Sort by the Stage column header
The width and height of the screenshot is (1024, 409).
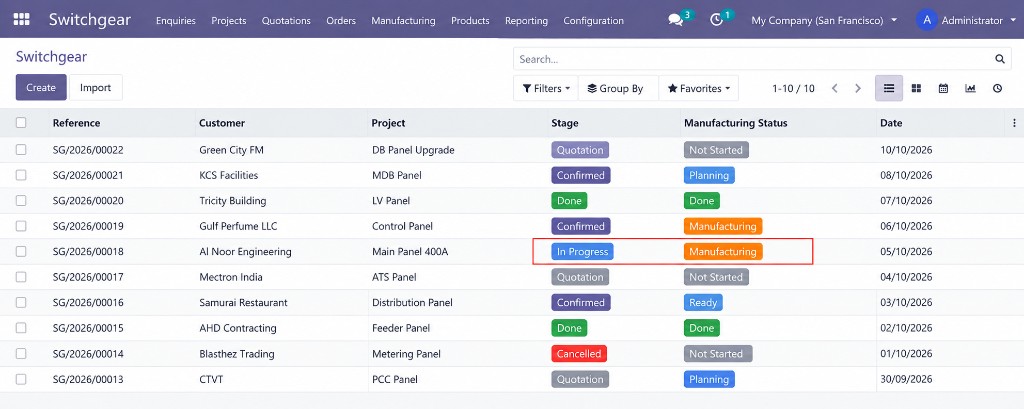(x=565, y=123)
